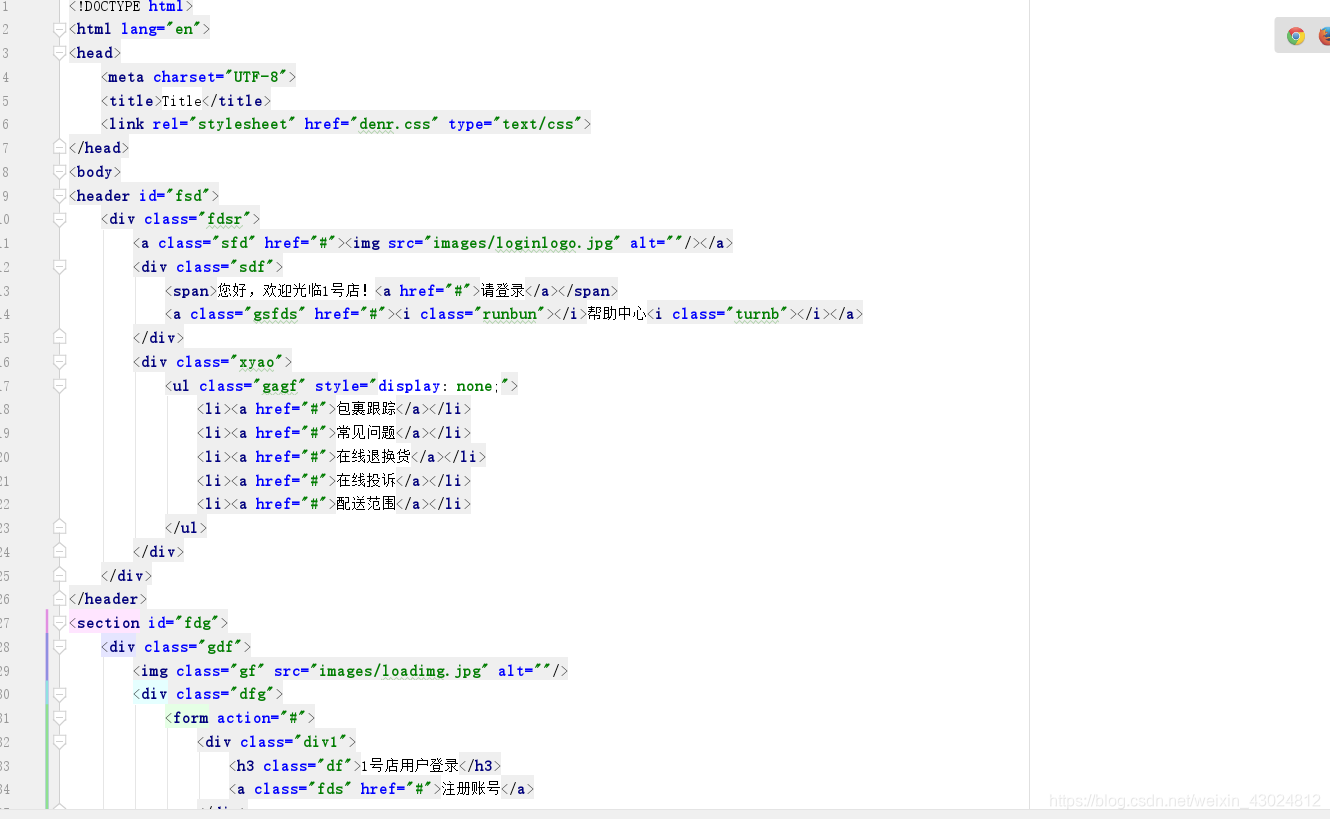1330x819 pixels.
Task: Toggle fold marker at the closing /head tag
Action: 60,148
